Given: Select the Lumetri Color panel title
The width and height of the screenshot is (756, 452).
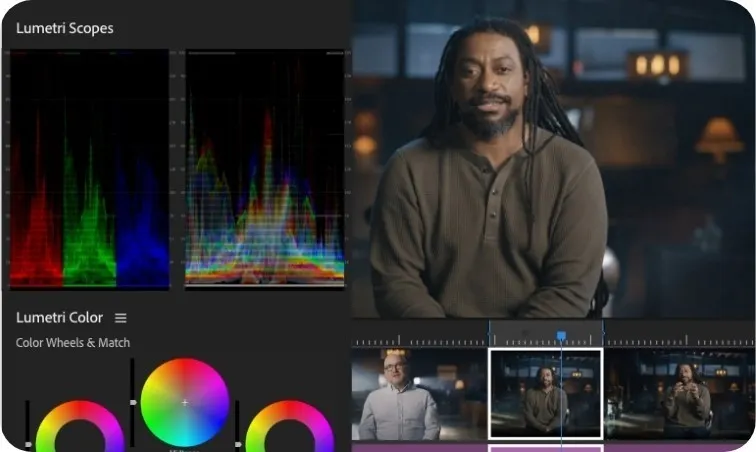Looking at the screenshot, I should pyautogui.click(x=59, y=317).
